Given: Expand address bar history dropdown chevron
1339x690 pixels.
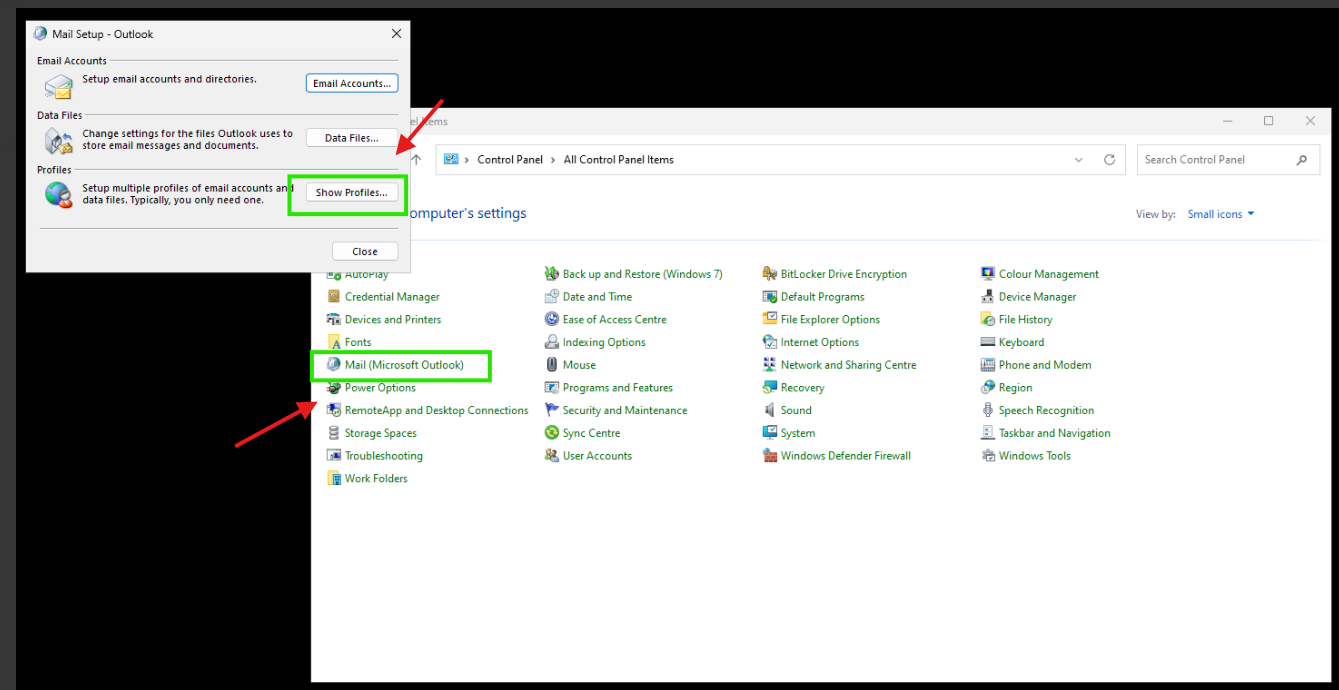Looking at the screenshot, I should point(1078,160).
